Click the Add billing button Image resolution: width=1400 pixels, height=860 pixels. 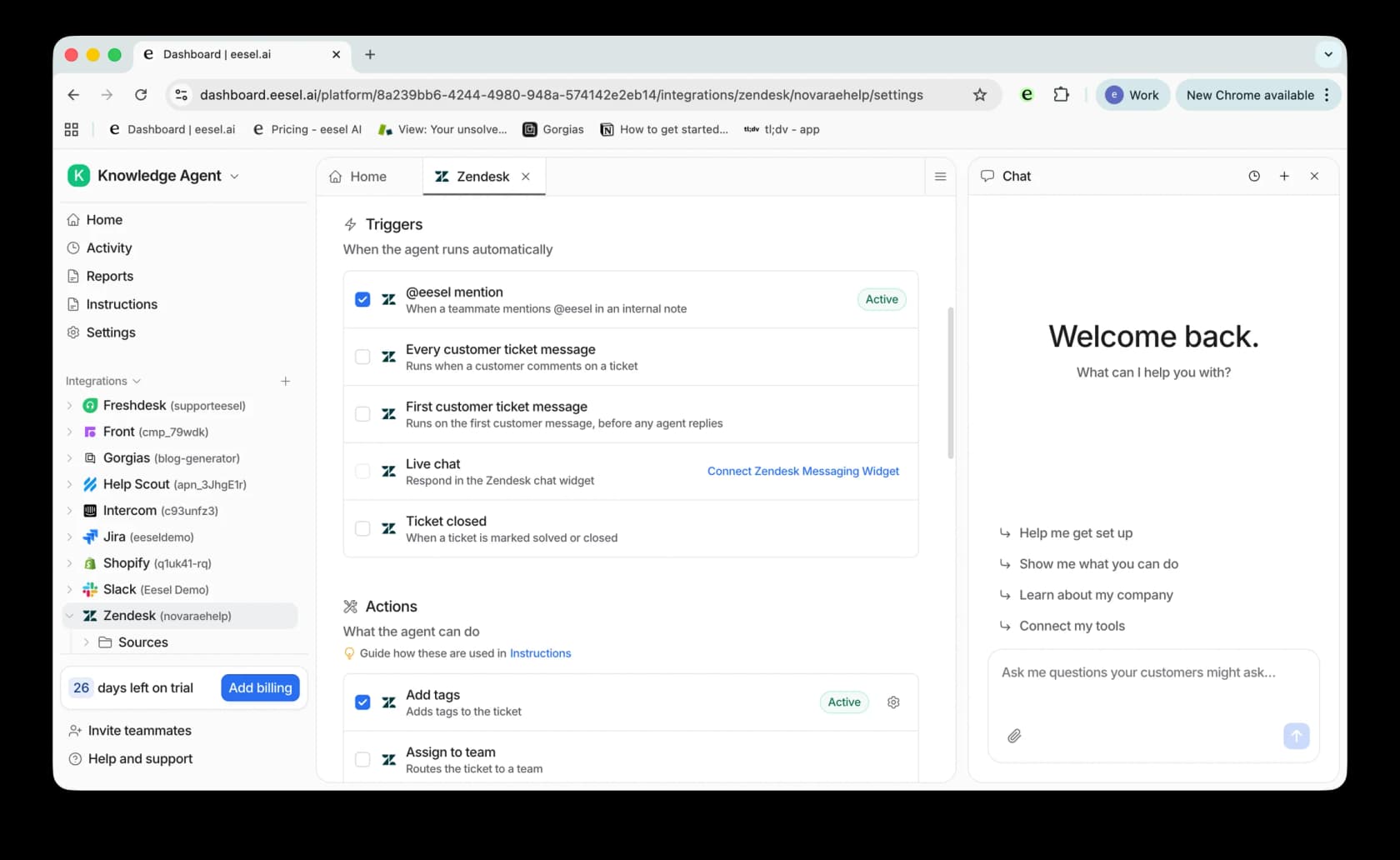260,688
